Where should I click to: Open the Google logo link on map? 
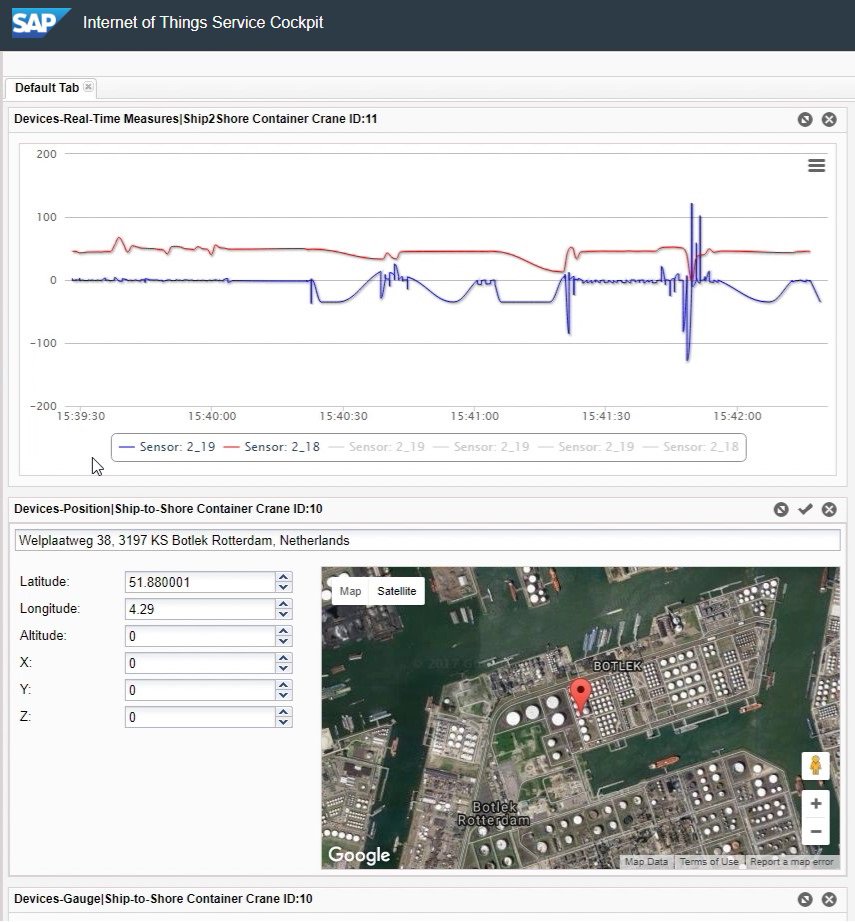(x=359, y=855)
